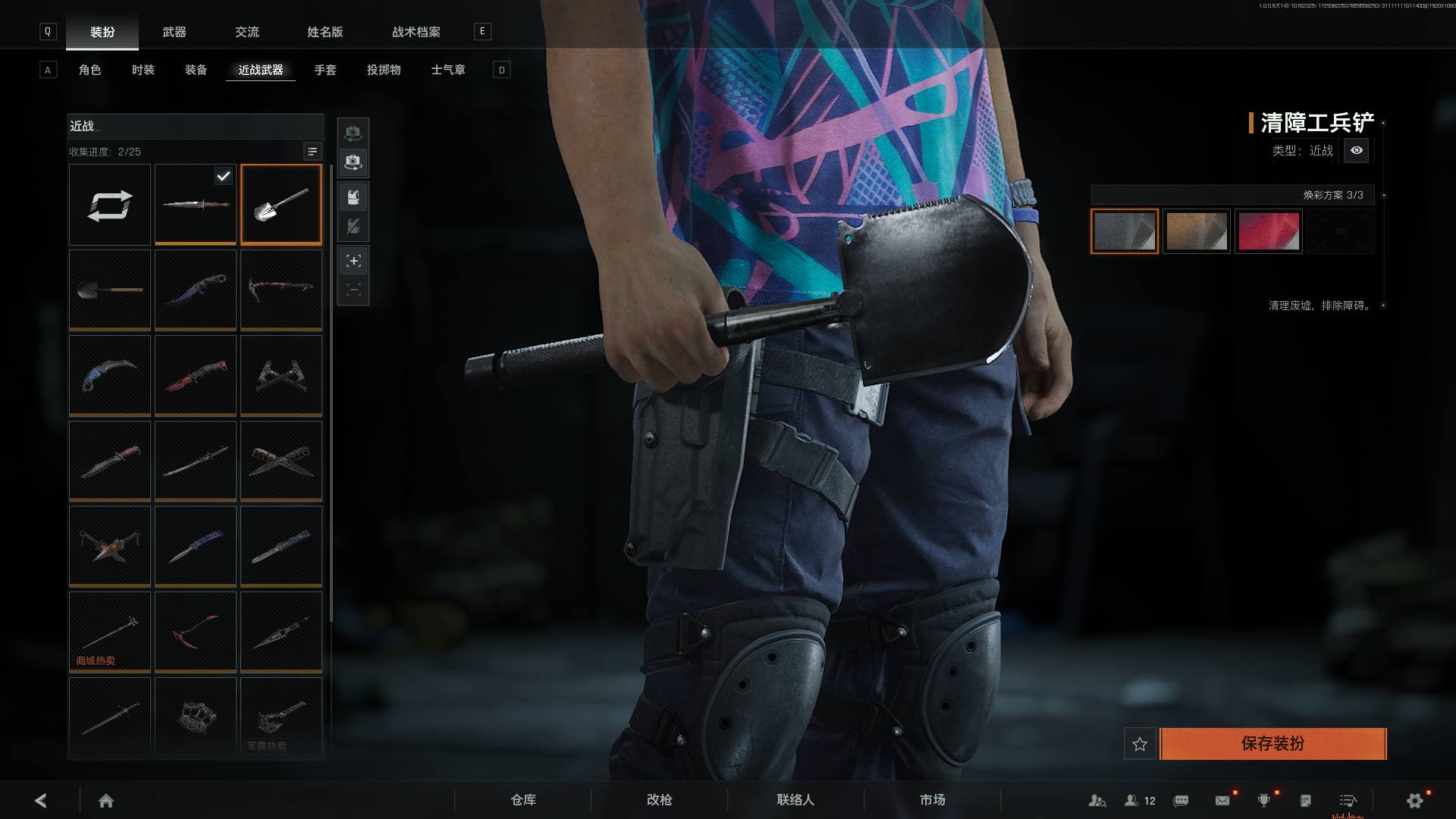Open 联络人 in the bottom bar

pos(795,800)
